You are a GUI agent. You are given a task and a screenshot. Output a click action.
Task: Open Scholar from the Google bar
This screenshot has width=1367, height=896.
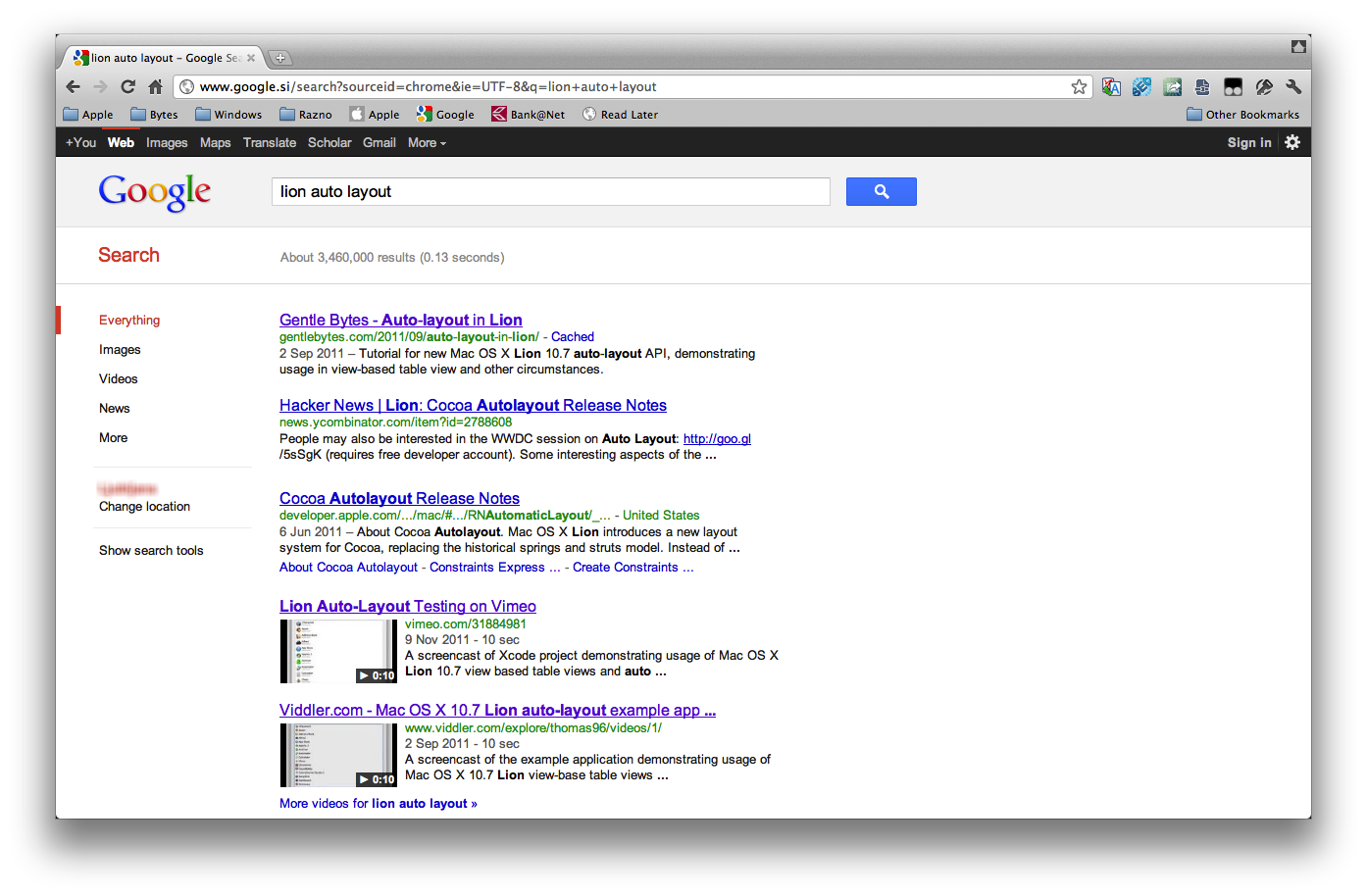coord(329,143)
